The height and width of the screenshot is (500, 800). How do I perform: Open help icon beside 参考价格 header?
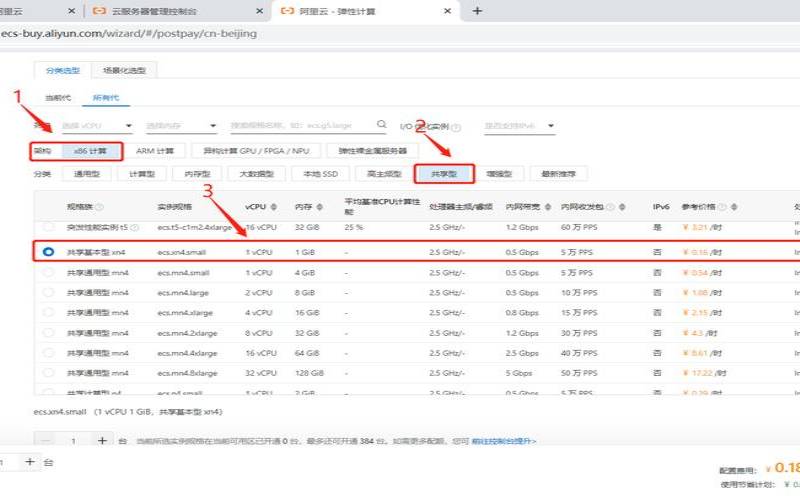722,207
